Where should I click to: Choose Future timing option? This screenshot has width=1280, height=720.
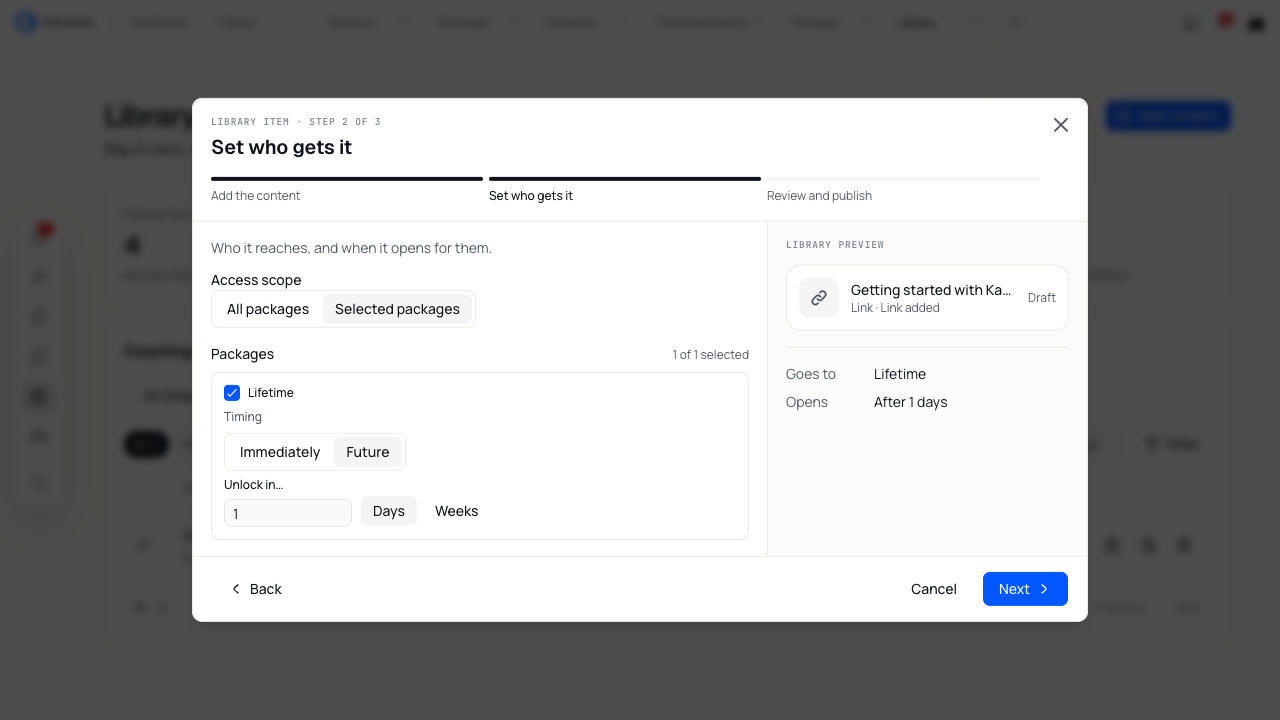(x=368, y=452)
